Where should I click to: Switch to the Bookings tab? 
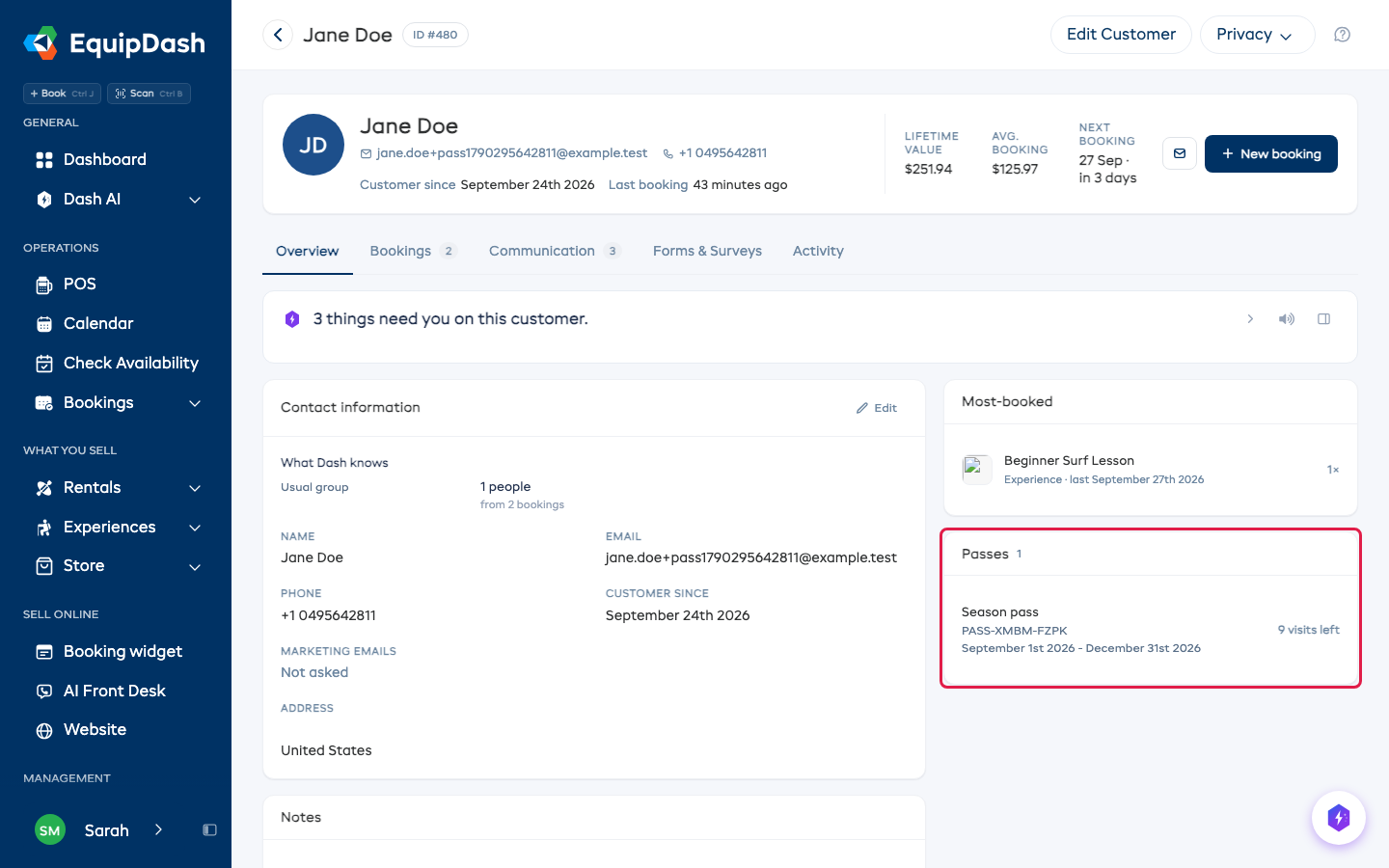(413, 251)
